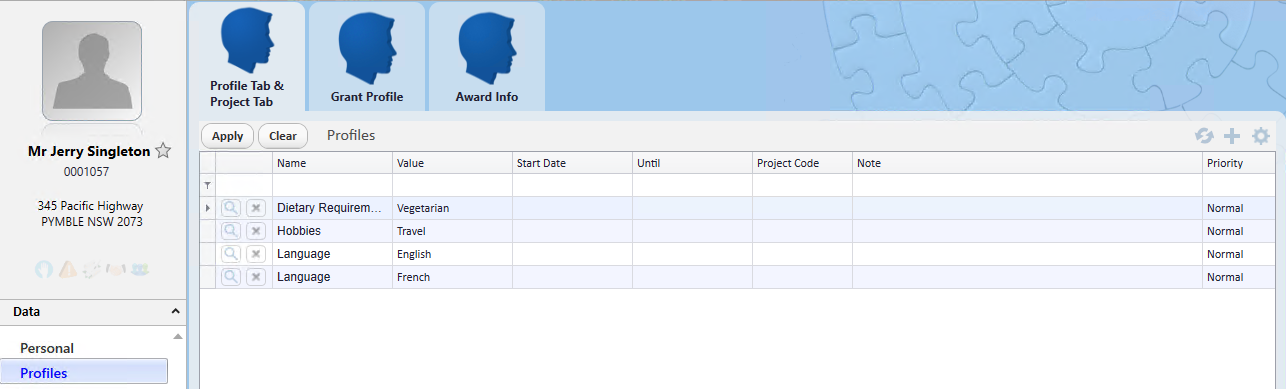Collapse the Data section chevron

[176, 312]
